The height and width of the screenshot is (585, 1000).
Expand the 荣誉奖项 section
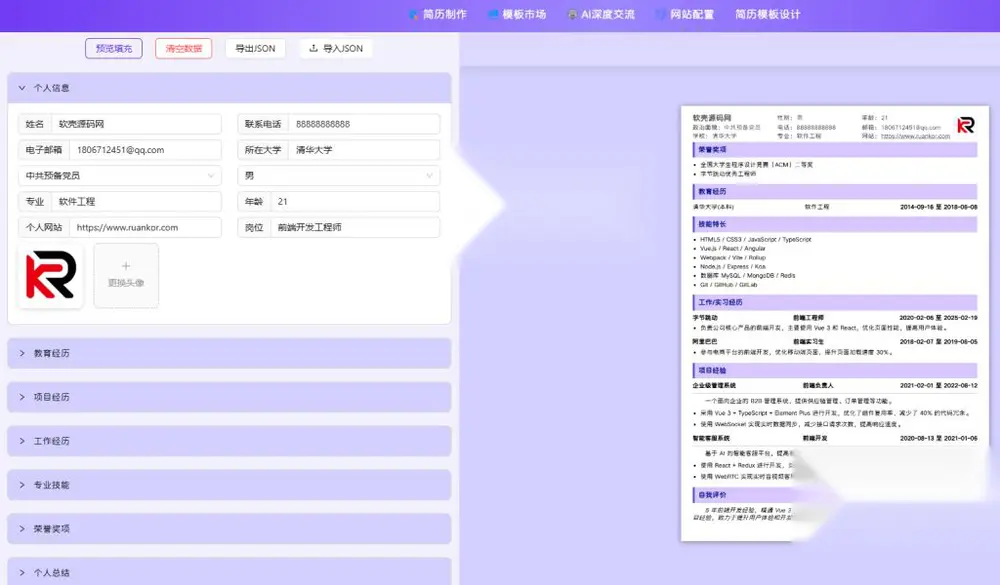point(230,529)
